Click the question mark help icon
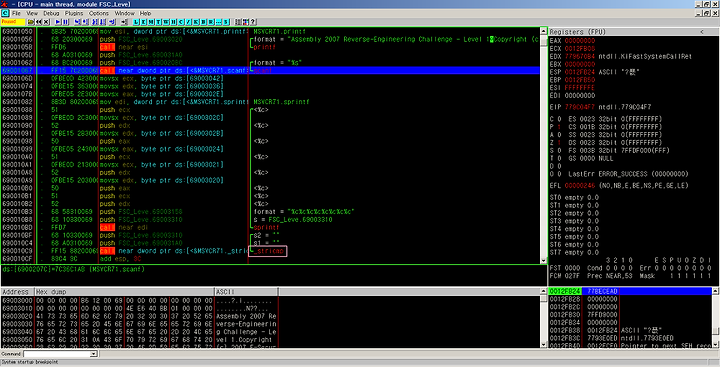Image resolution: width=720 pixels, height=367 pixels. [x=253, y=22]
